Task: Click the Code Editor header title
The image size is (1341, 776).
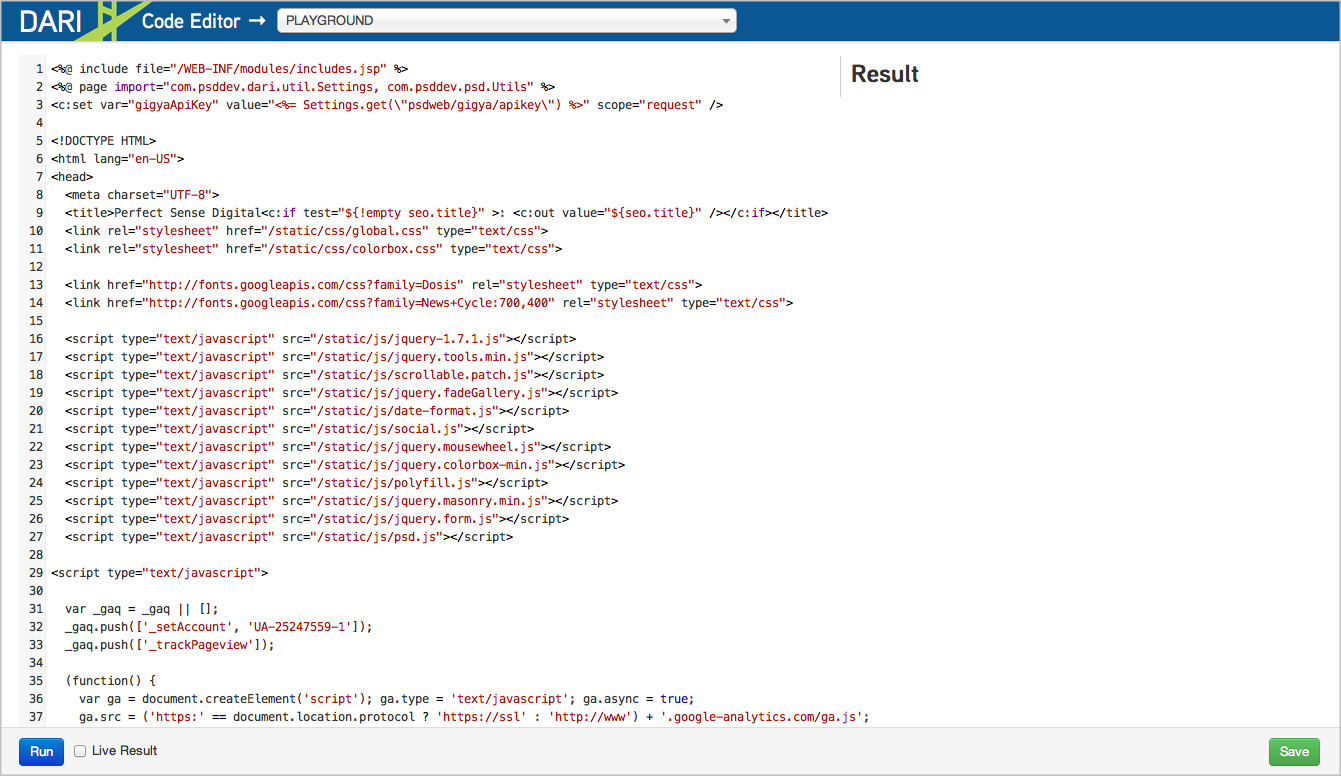Action: point(191,20)
